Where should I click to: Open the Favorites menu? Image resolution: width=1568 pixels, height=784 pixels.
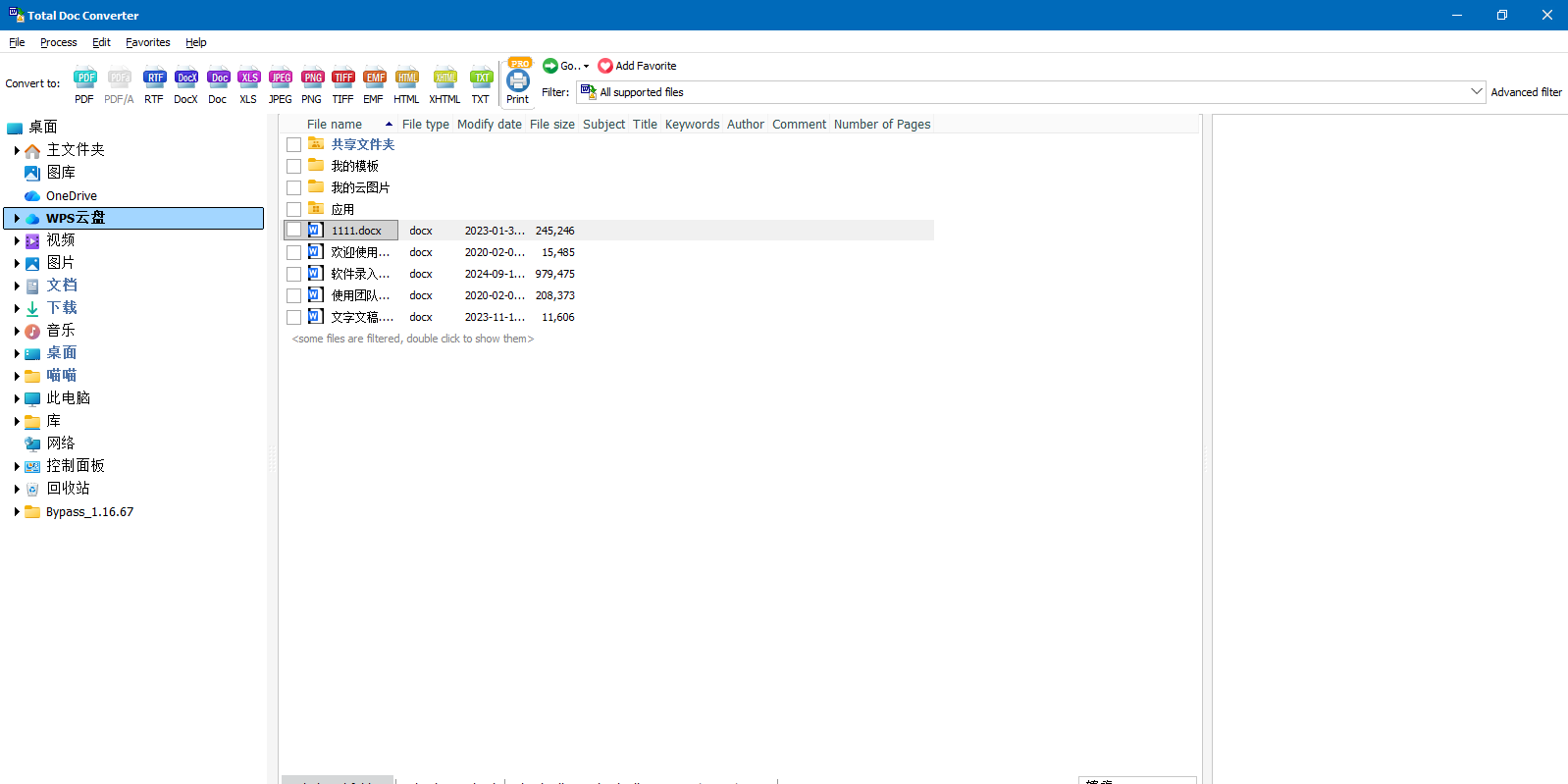147,42
